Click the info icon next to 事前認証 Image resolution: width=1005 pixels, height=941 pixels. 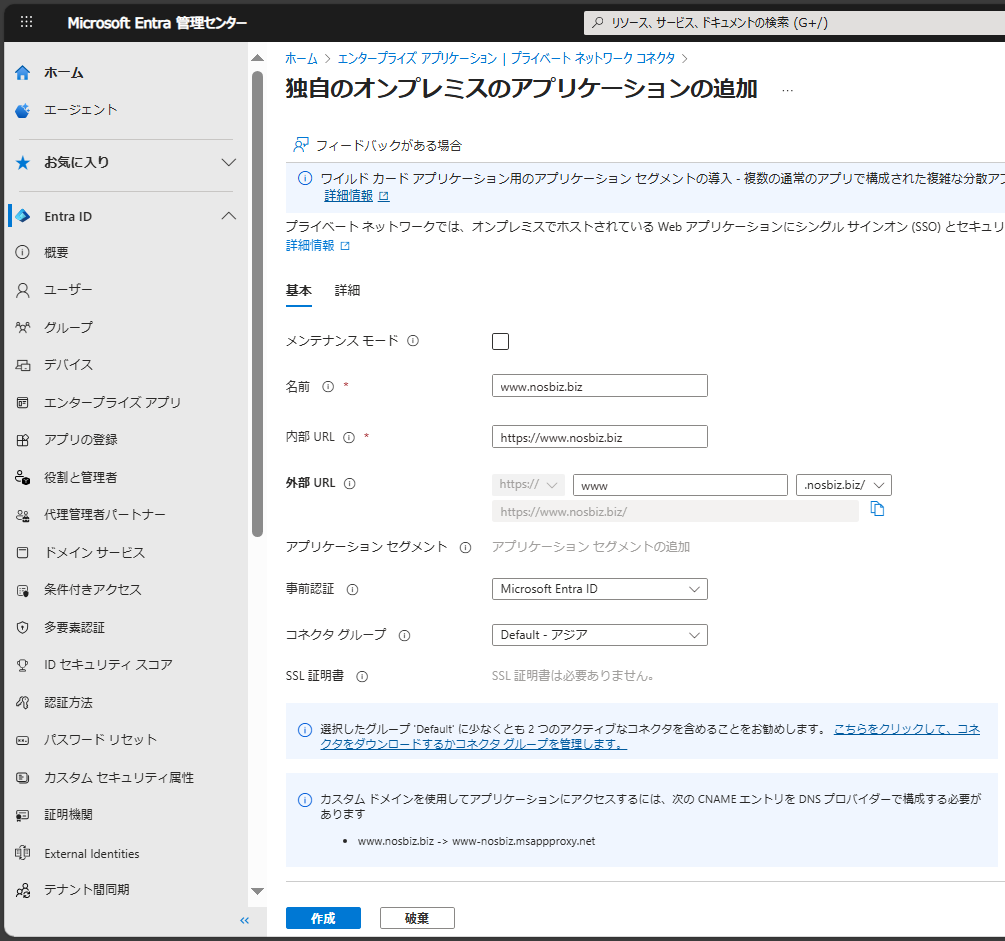pyautogui.click(x=352, y=590)
